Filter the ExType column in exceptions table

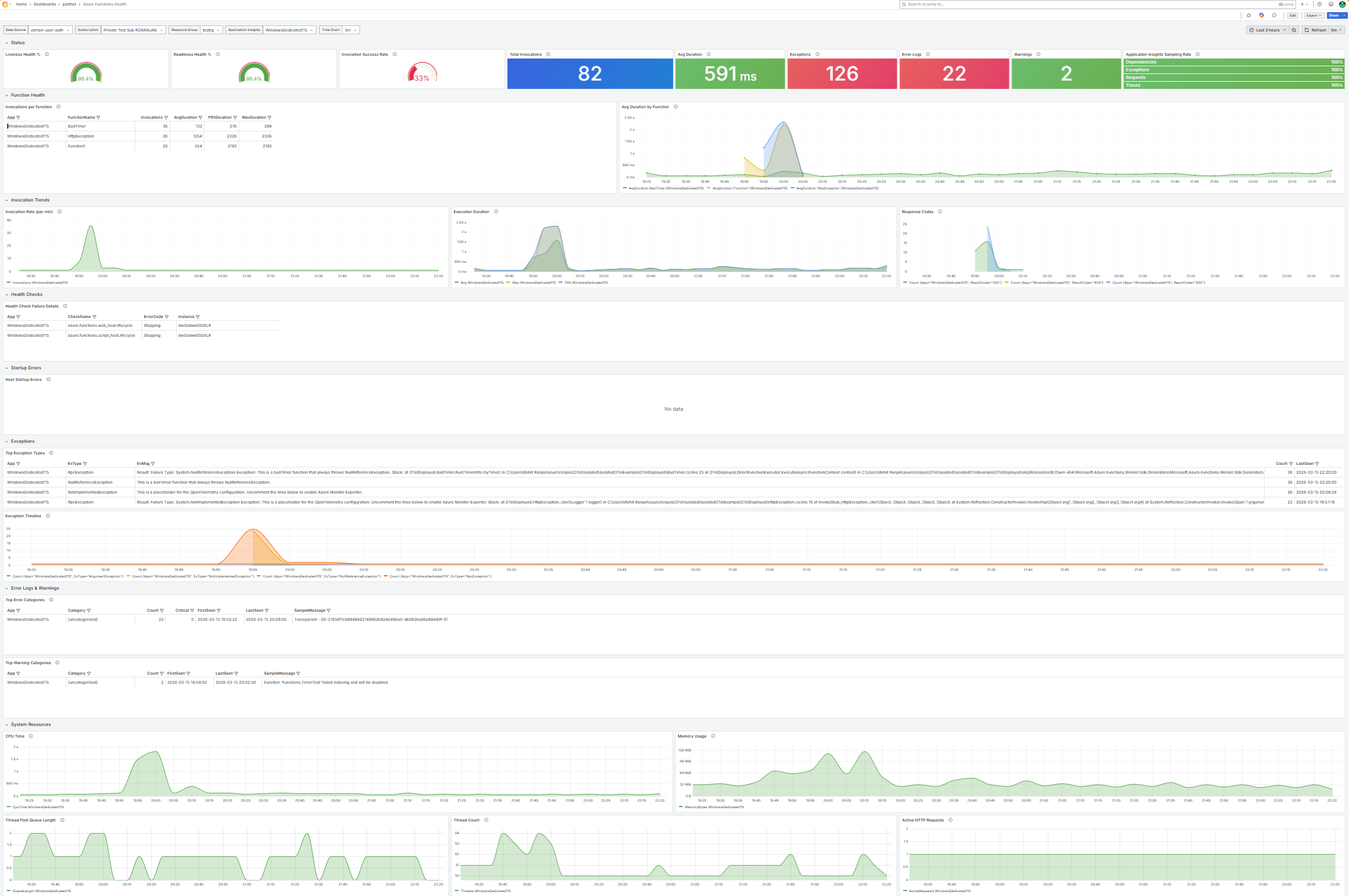(85, 463)
